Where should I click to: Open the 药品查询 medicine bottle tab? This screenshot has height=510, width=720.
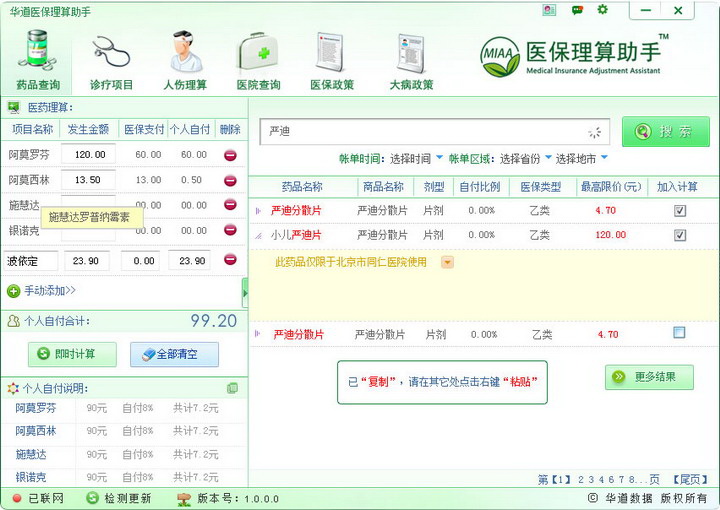[38, 60]
